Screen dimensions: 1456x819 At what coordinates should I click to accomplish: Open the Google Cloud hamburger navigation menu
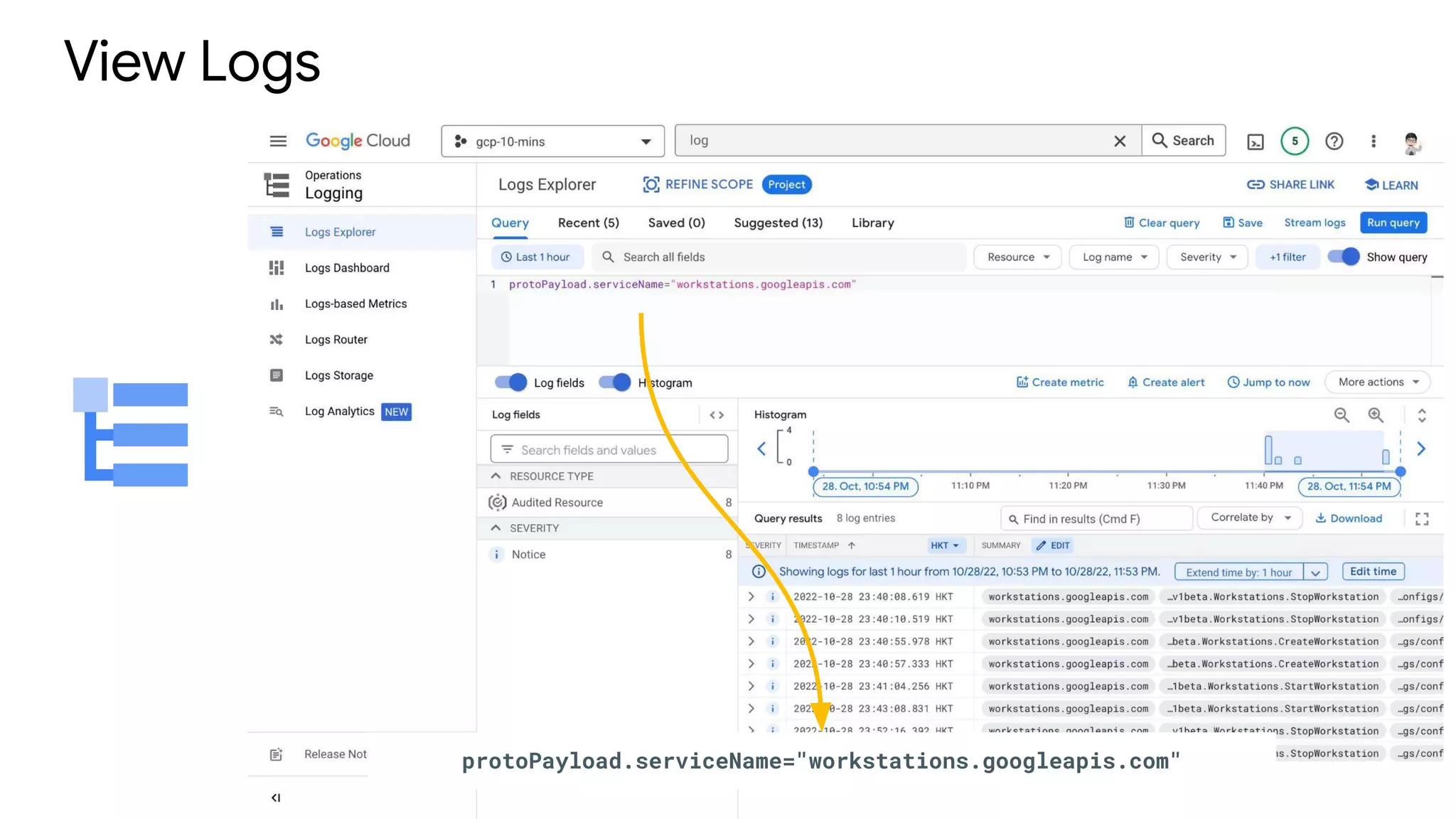[x=278, y=141]
